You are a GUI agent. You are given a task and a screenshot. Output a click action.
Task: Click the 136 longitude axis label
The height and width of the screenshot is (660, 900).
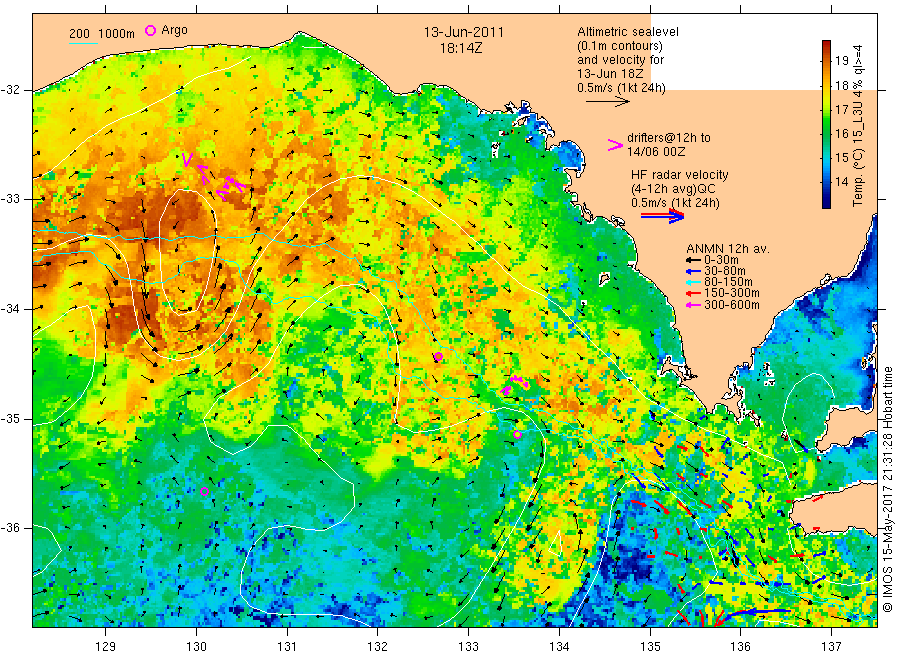click(x=740, y=647)
